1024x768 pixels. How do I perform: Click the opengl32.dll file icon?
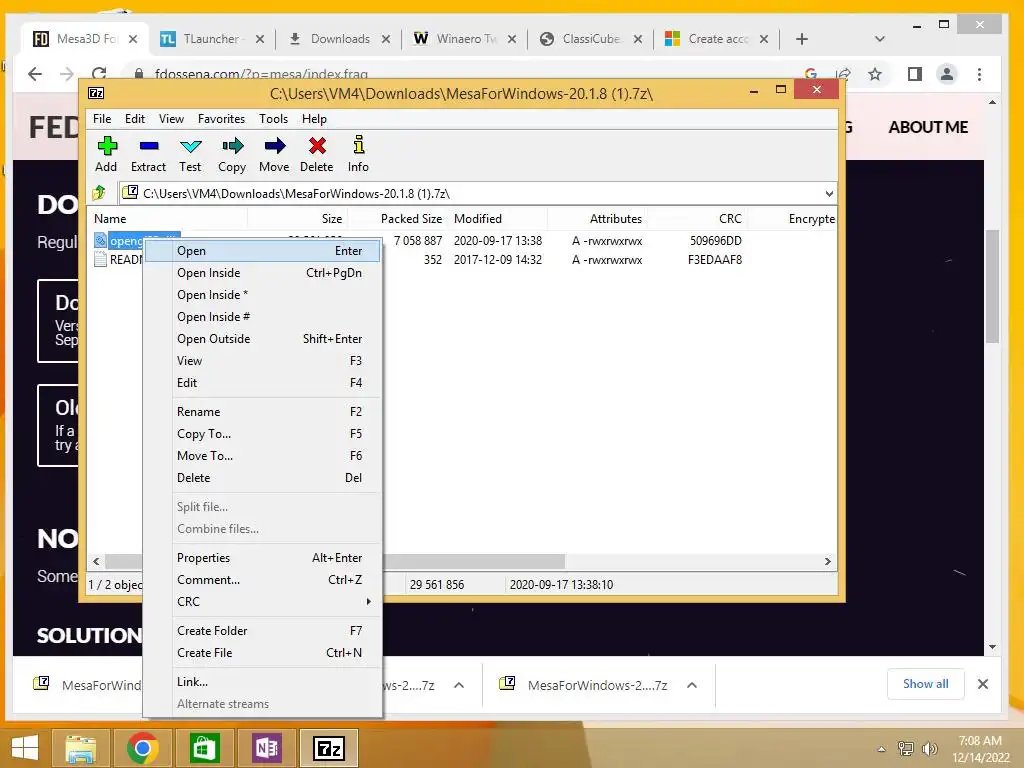(100, 240)
